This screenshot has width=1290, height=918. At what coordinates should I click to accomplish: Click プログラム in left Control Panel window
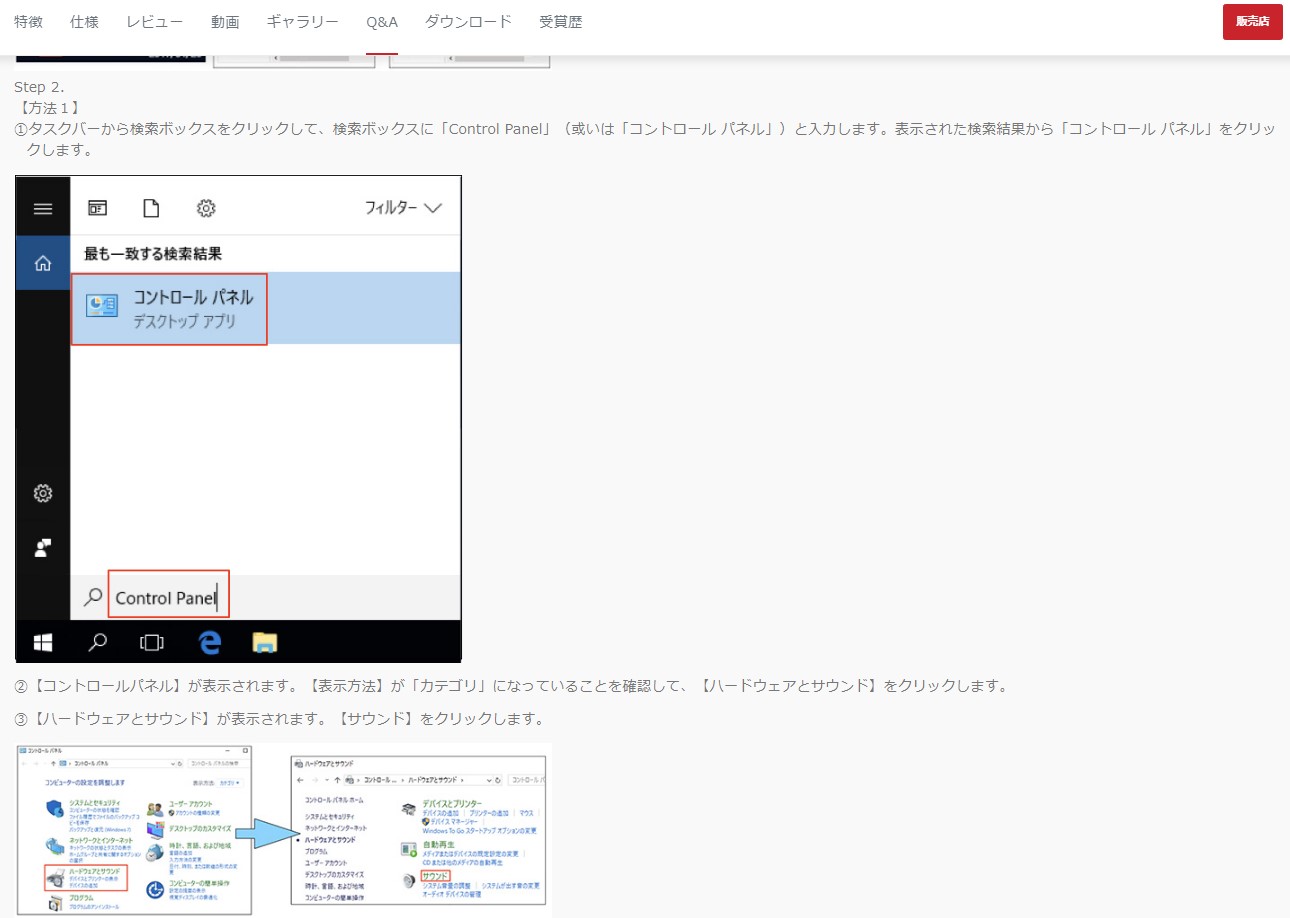81,899
